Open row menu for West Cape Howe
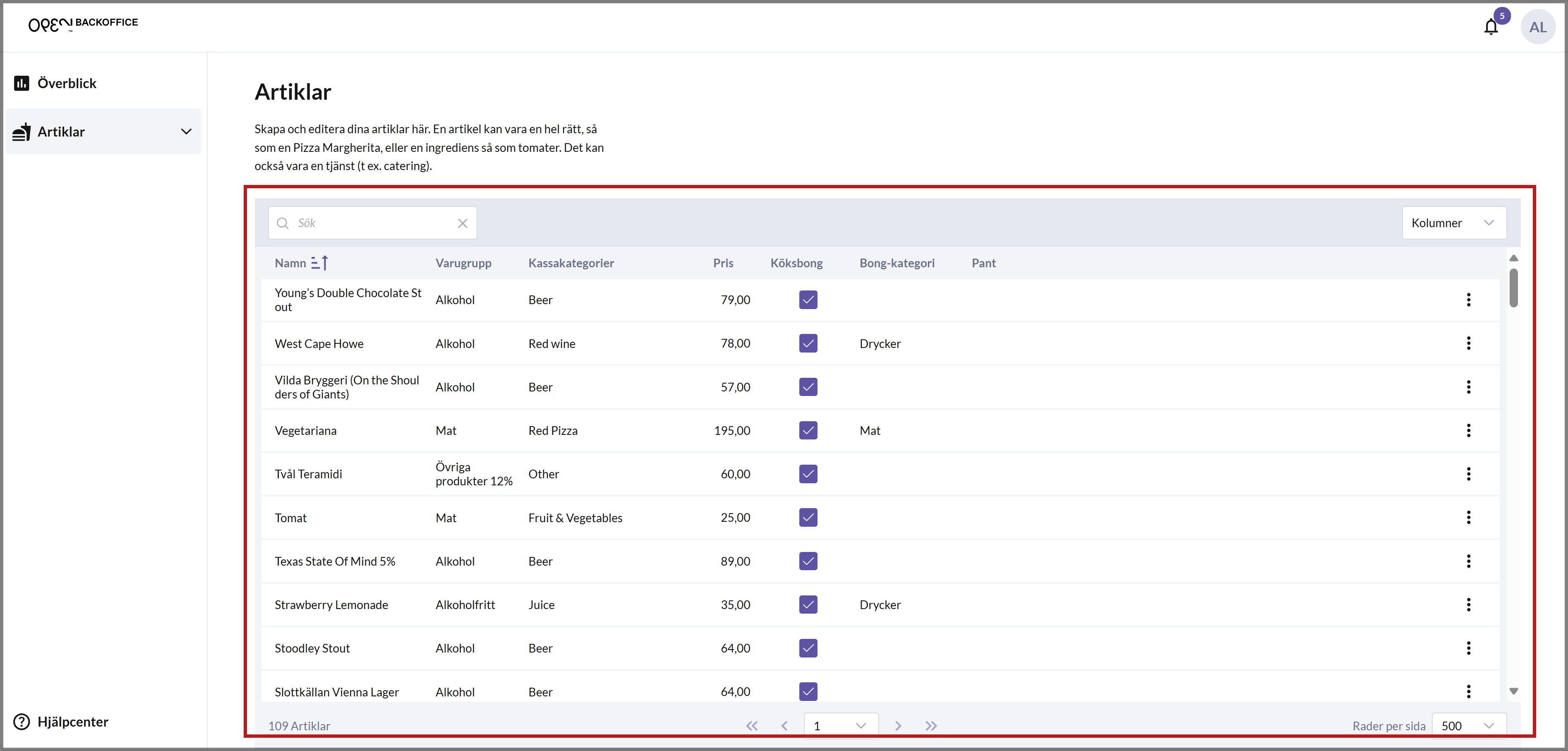1568x751 pixels. click(x=1468, y=343)
